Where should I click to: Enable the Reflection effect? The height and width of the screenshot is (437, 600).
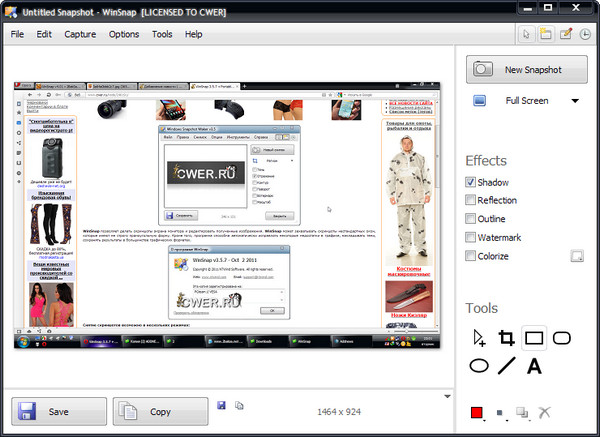[x=471, y=201]
